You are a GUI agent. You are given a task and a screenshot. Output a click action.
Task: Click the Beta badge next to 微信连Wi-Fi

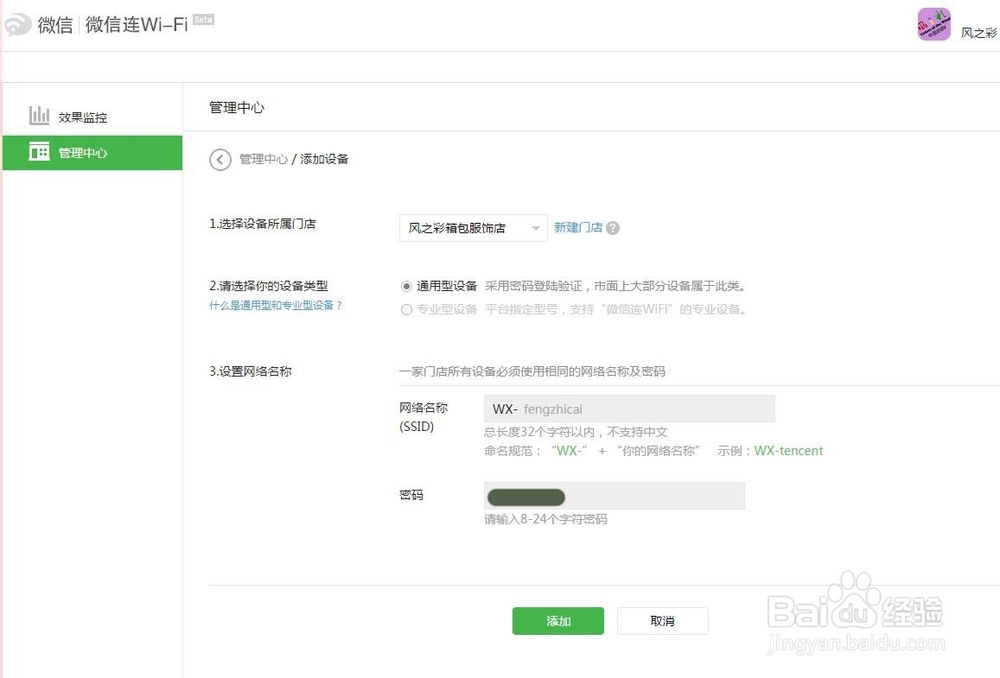click(x=203, y=18)
